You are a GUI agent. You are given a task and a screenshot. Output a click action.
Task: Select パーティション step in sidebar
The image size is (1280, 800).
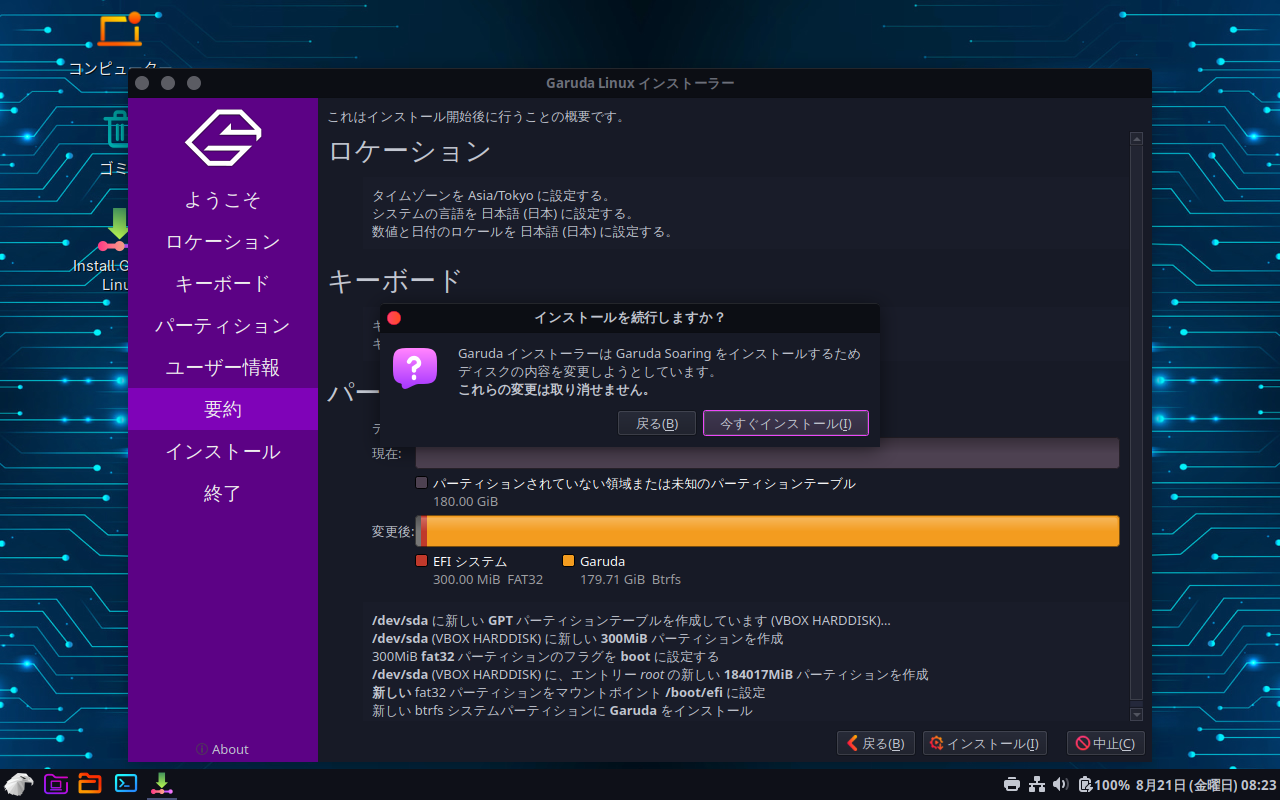pos(223,326)
